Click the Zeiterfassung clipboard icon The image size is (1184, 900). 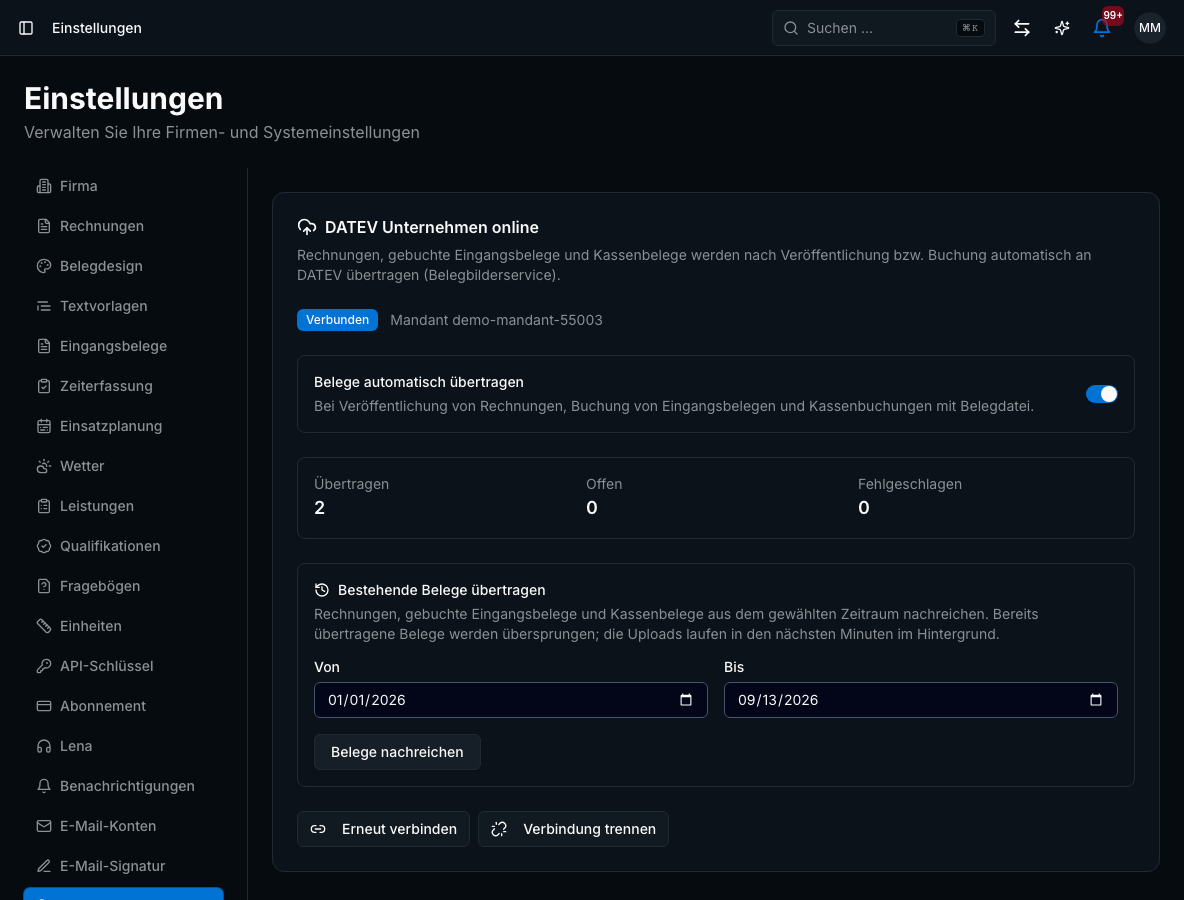44,386
